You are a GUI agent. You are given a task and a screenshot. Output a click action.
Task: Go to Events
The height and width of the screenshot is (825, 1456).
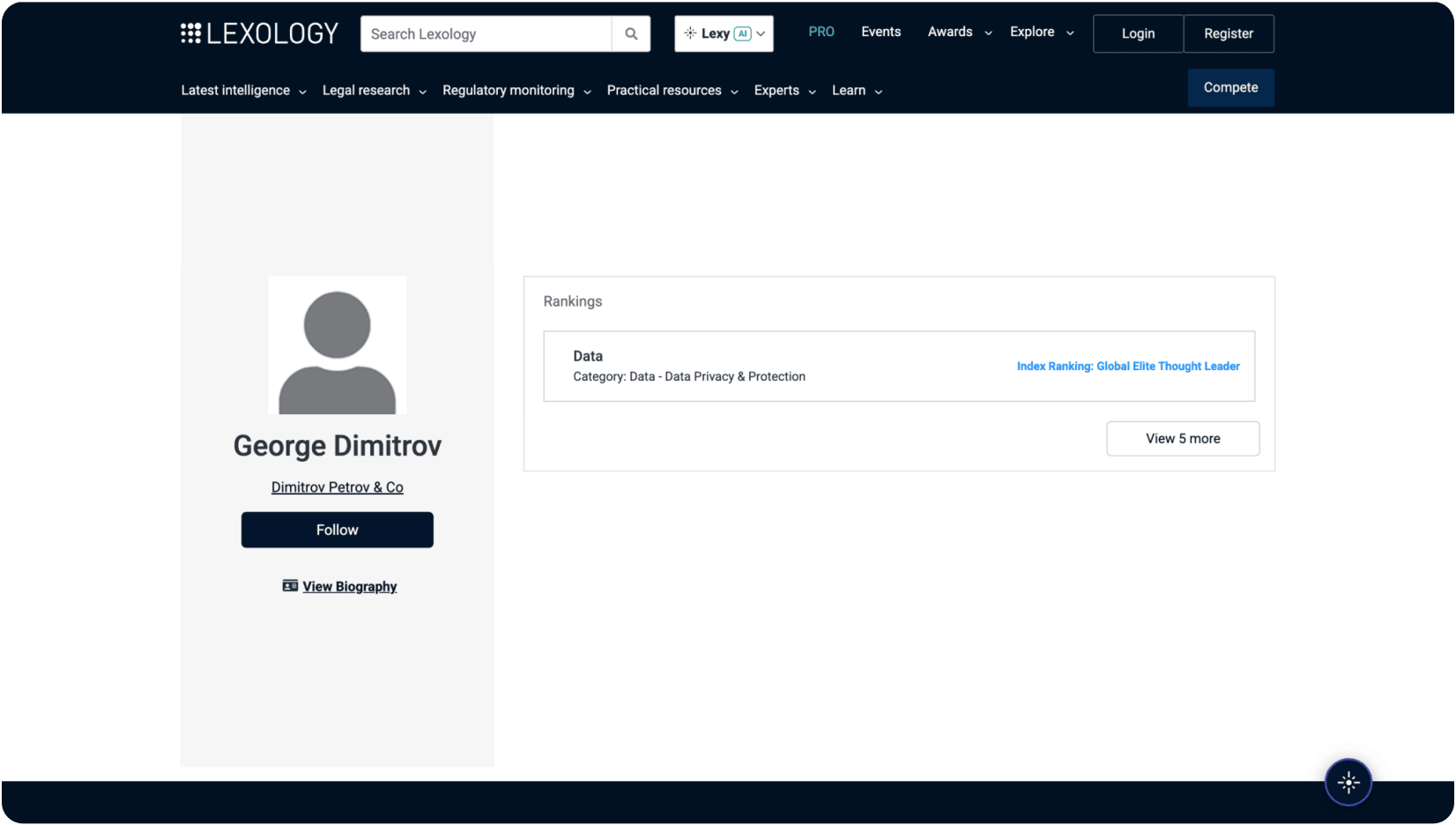tap(880, 32)
